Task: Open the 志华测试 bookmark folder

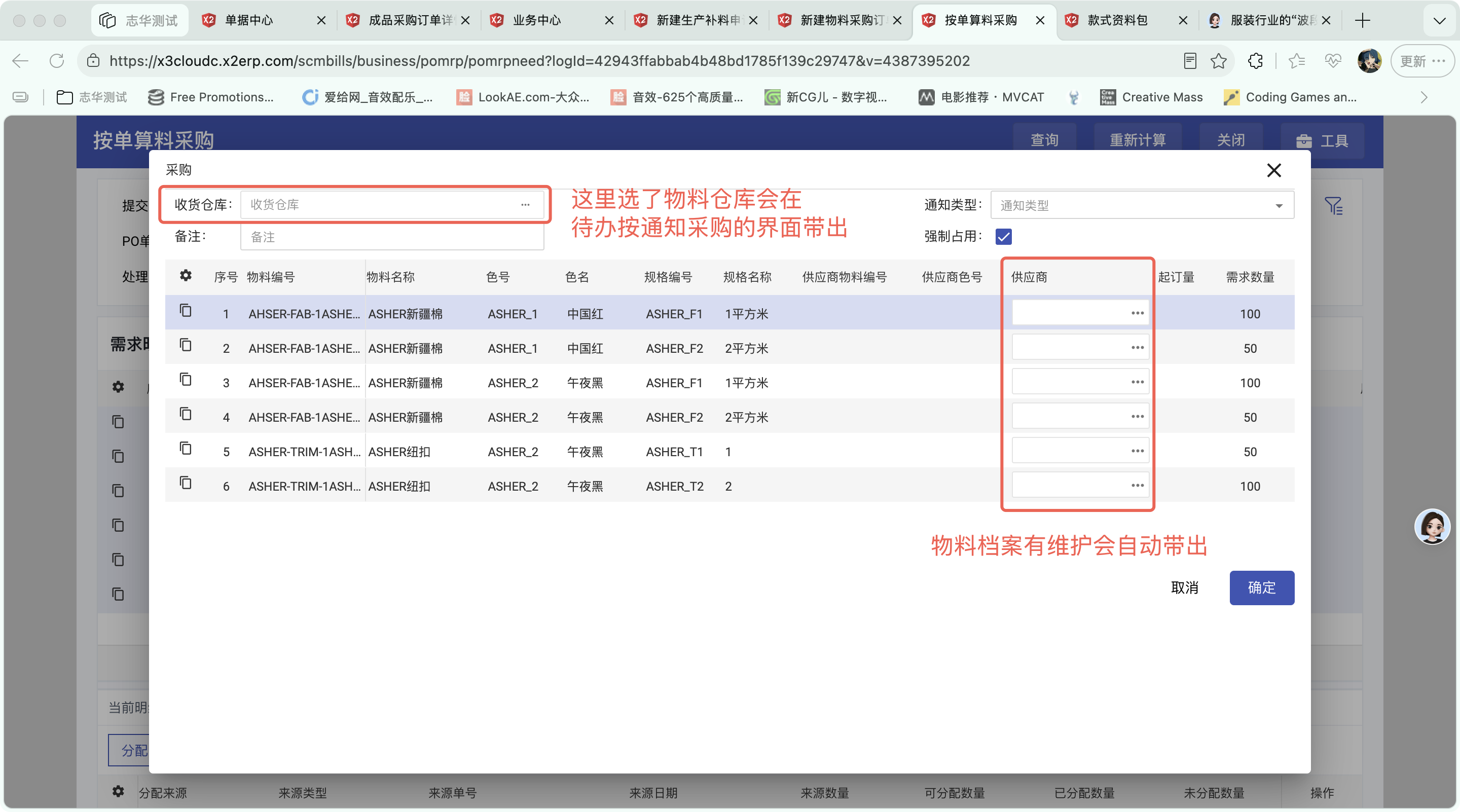Action: pyautogui.click(x=92, y=97)
